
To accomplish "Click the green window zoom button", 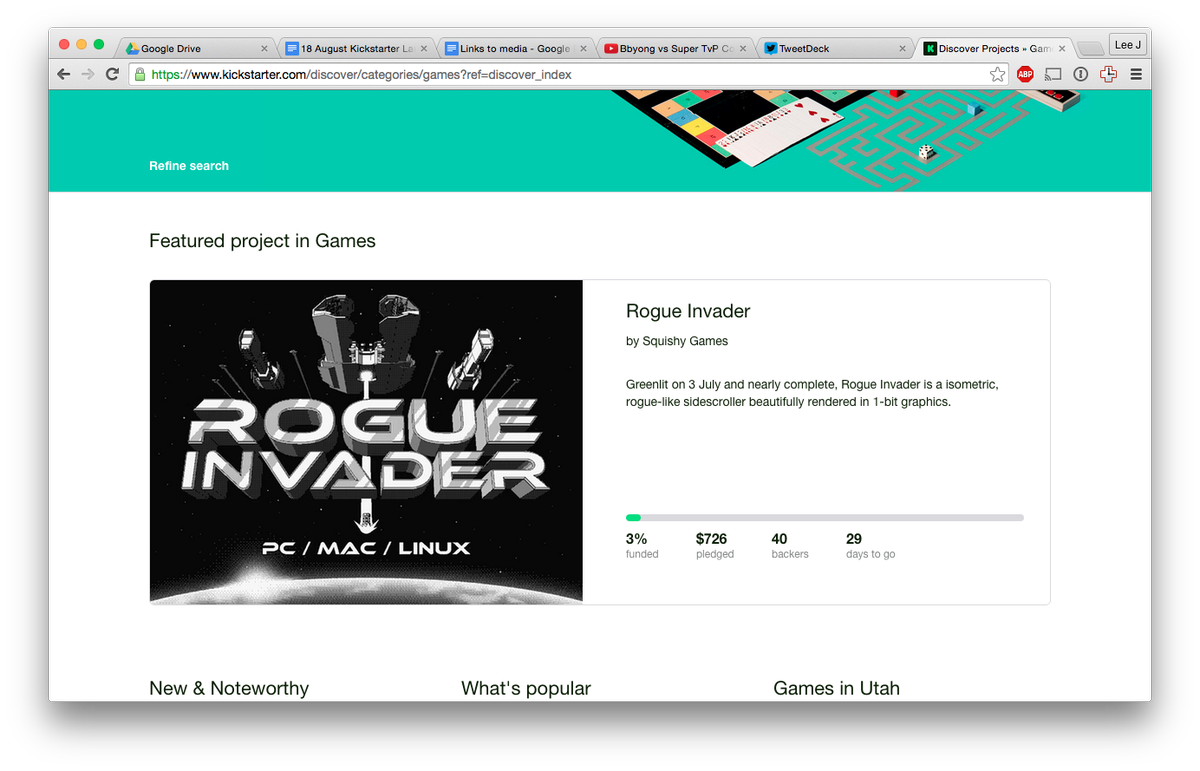I will (x=98, y=44).
